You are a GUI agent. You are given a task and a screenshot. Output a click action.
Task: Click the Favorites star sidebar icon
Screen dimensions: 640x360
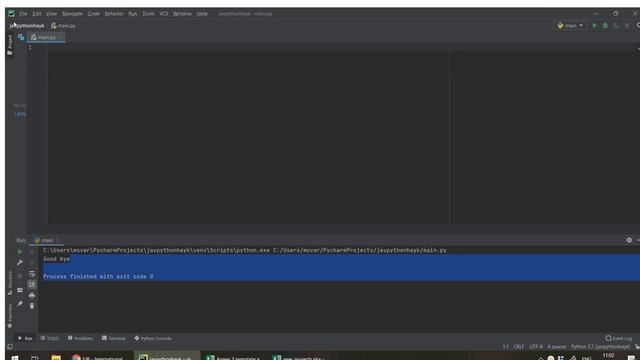pos(10,326)
